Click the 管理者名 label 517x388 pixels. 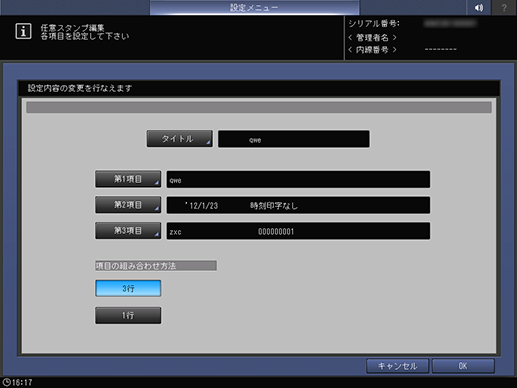tap(372, 37)
